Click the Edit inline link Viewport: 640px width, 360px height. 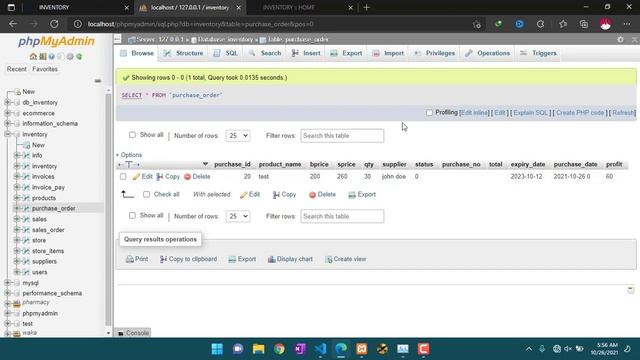(474, 113)
